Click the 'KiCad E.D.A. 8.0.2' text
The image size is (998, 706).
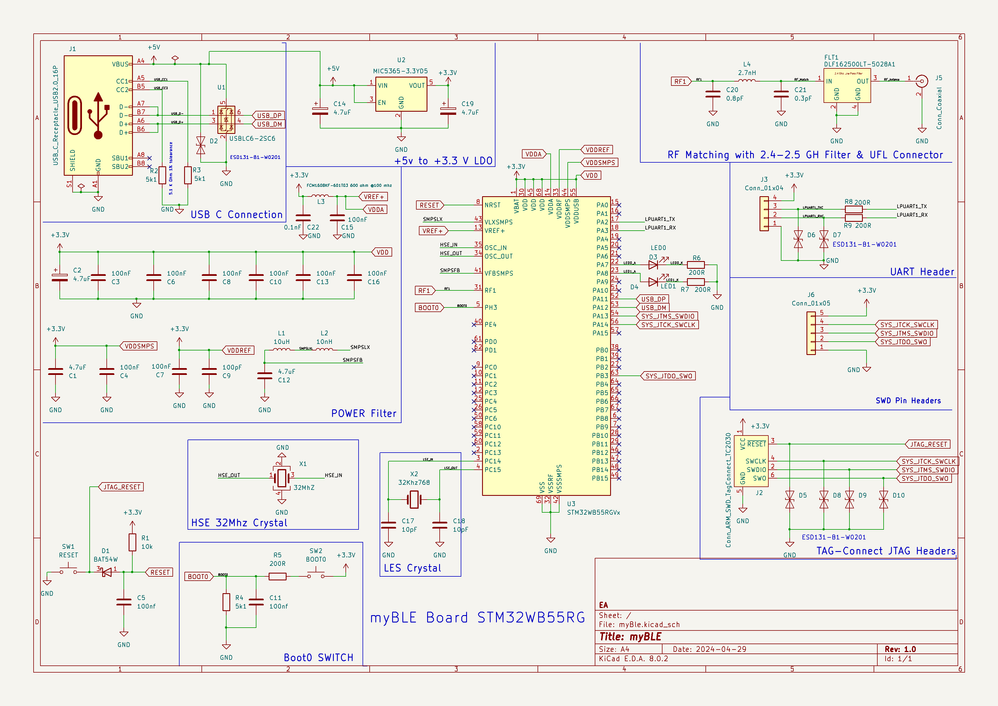(x=633, y=658)
